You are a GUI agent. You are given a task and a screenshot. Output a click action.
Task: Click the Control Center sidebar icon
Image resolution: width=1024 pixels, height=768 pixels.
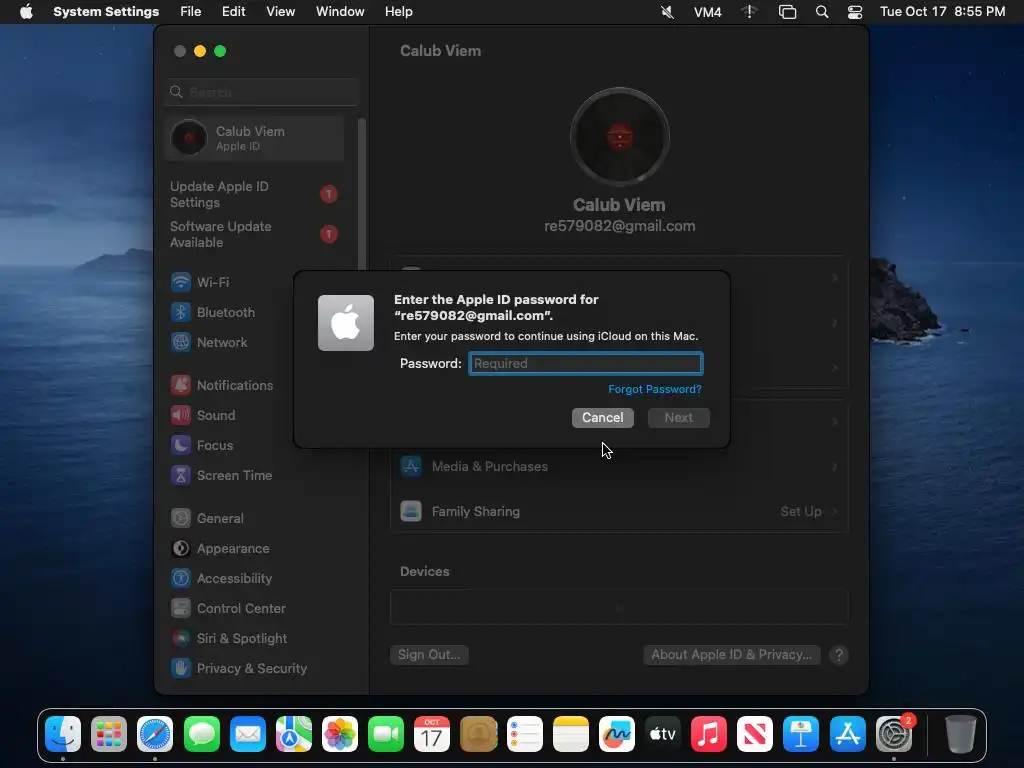click(181, 609)
